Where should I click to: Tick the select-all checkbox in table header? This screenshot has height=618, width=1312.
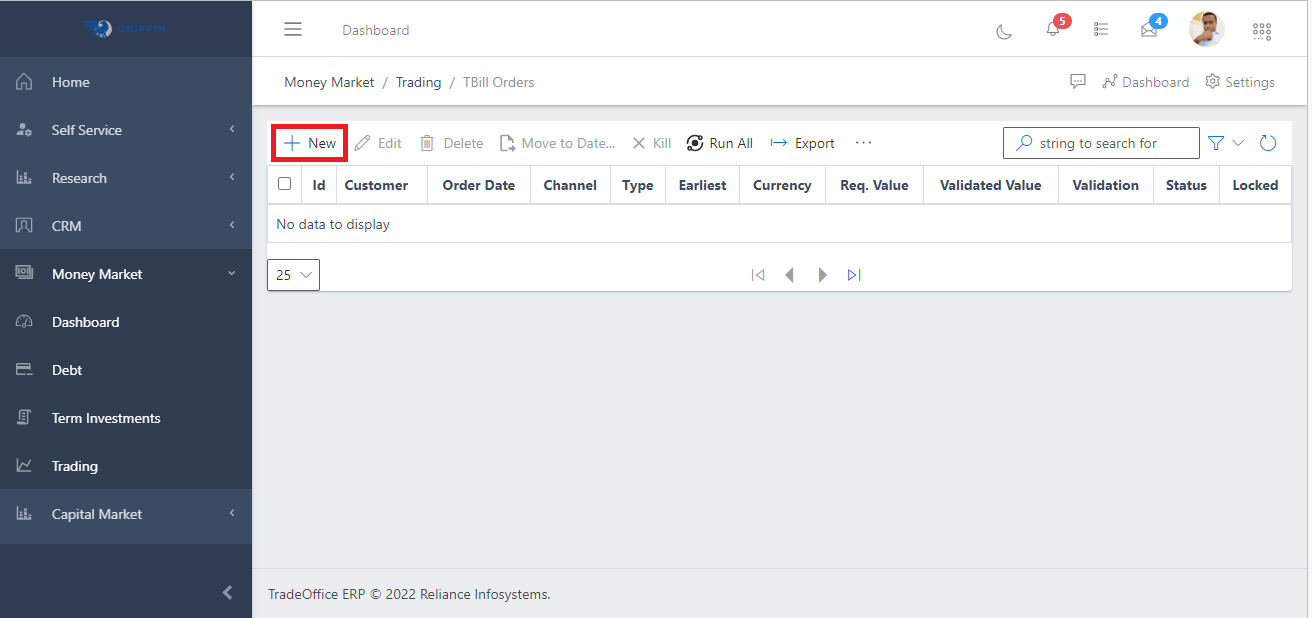point(285,184)
